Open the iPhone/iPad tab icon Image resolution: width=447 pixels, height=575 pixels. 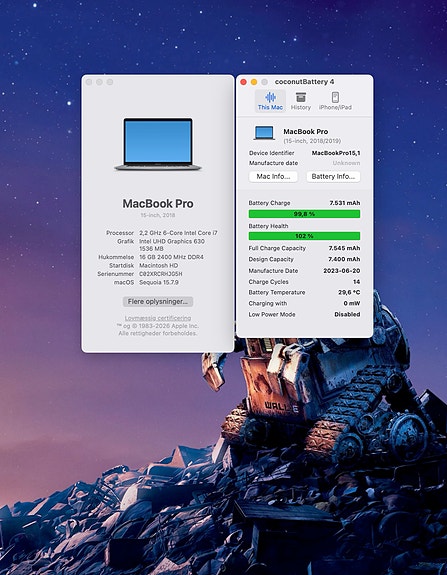click(x=335, y=97)
